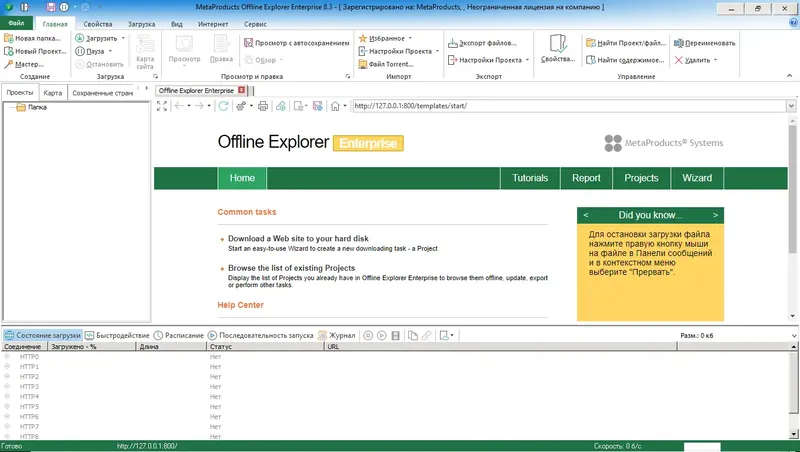Click the Wizard navigation link

coord(697,178)
